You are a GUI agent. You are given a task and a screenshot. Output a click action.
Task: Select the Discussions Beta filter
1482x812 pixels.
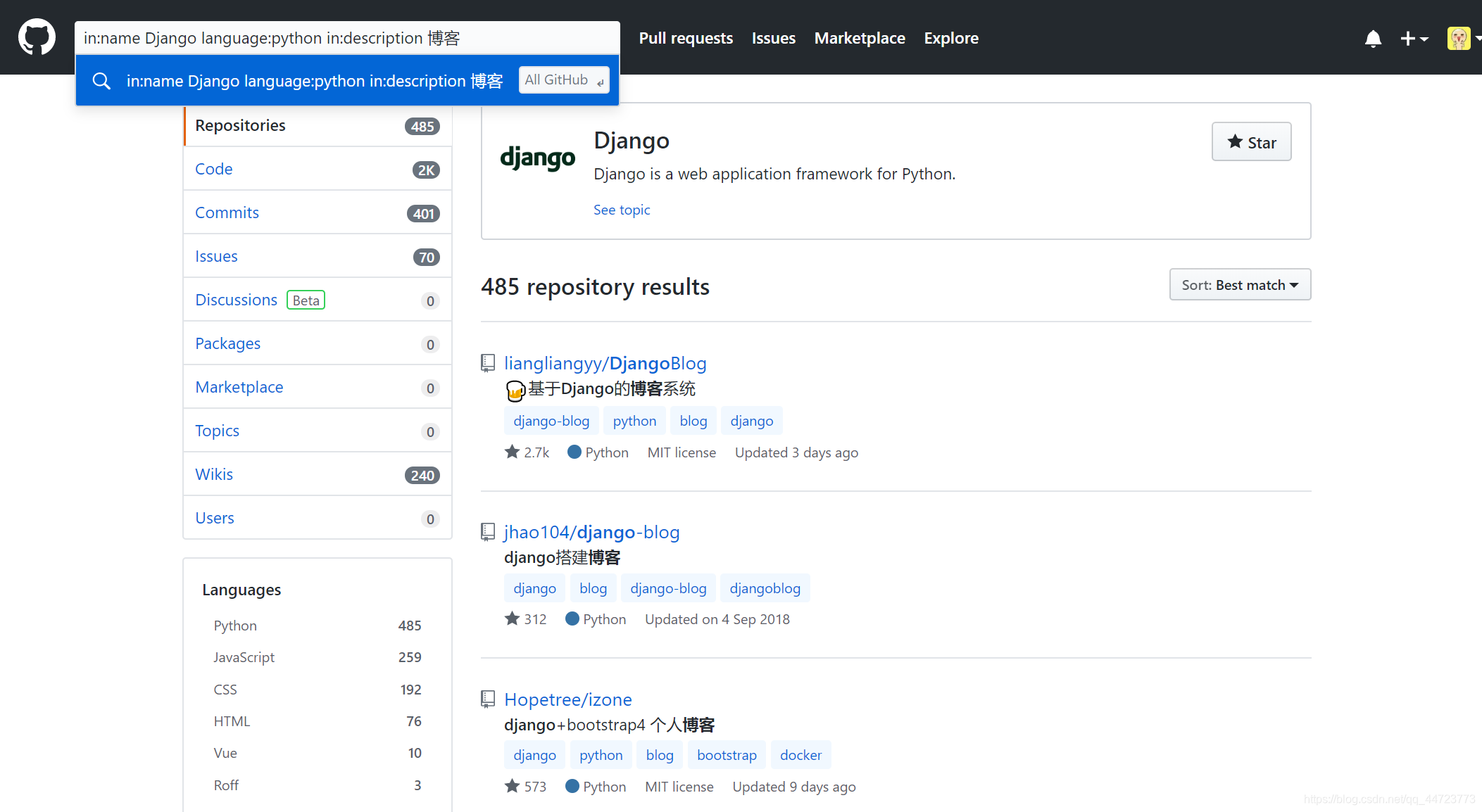pos(318,300)
